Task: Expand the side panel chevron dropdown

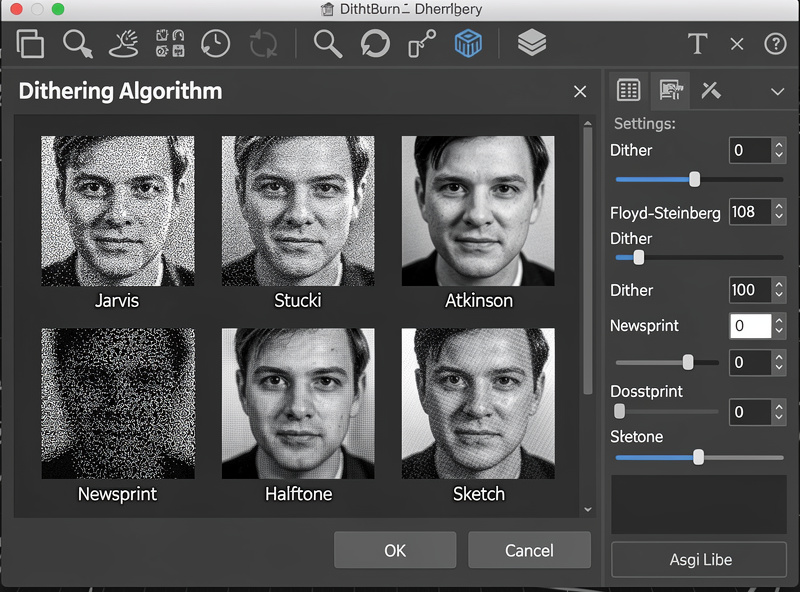Action: pyautogui.click(x=777, y=92)
